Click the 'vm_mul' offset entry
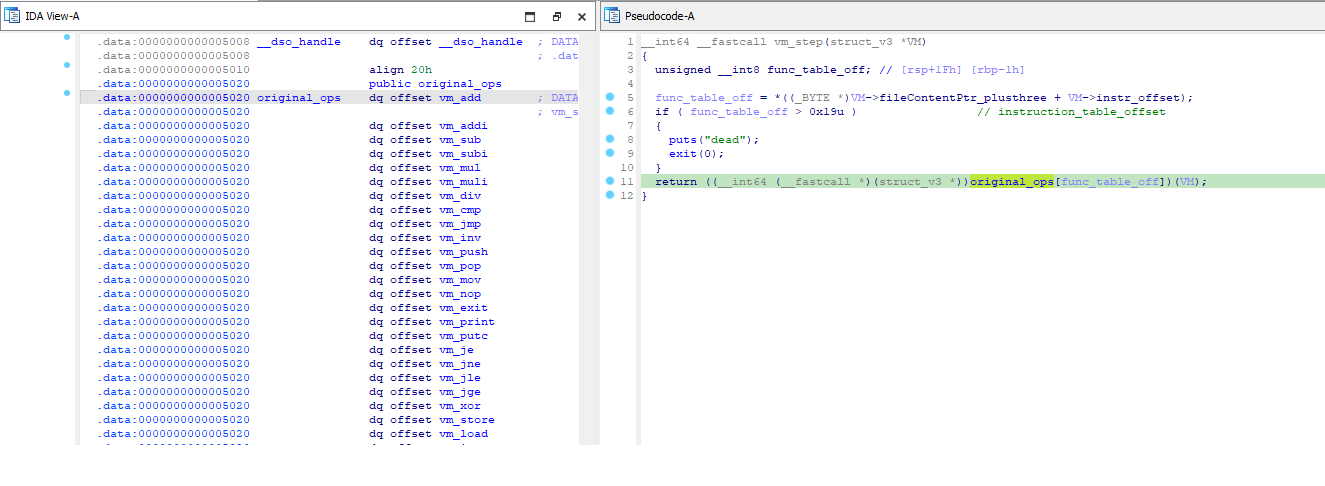Viewport: 1325px width, 486px height. click(x=460, y=168)
